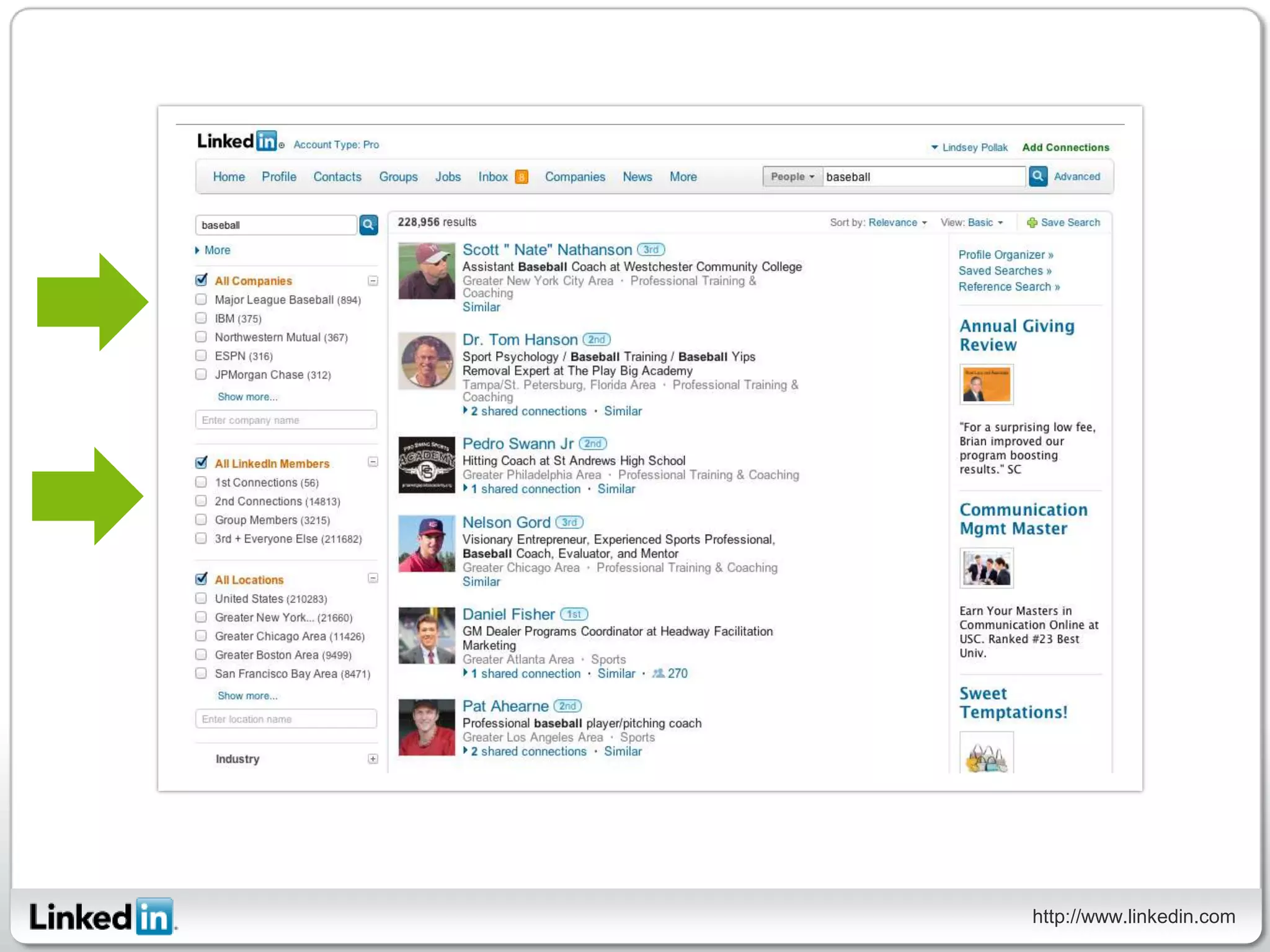This screenshot has height=952, width=1270.
Task: Check the 2nd Connections filter
Action: click(x=201, y=501)
